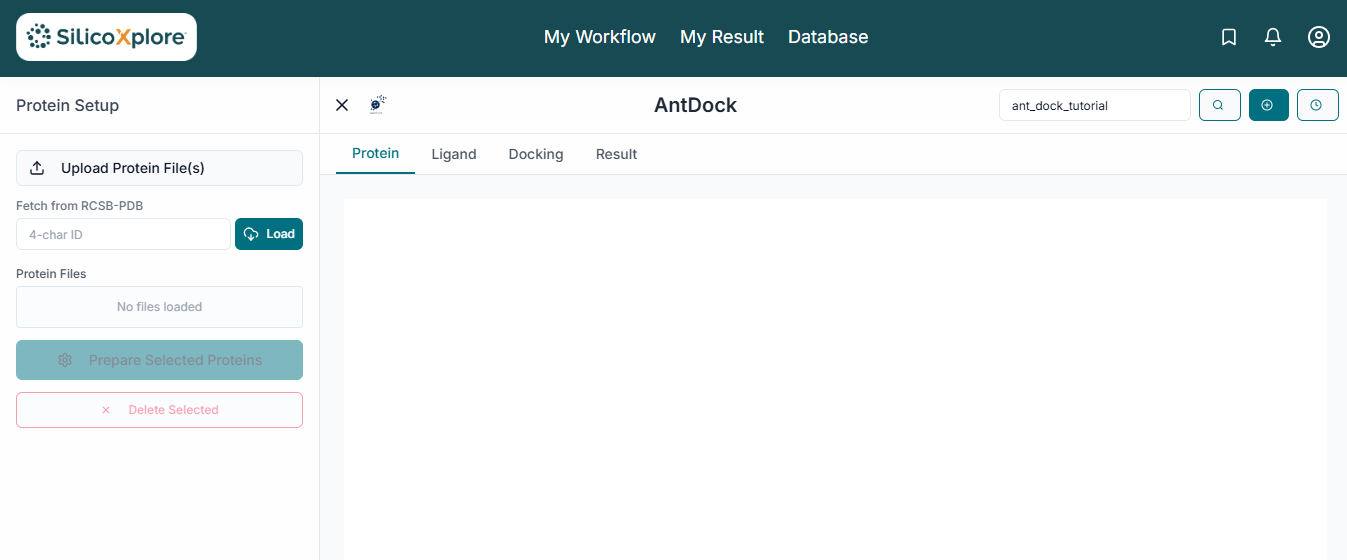Open My Workflow menu
The image size is (1347, 560).
pyautogui.click(x=600, y=37)
